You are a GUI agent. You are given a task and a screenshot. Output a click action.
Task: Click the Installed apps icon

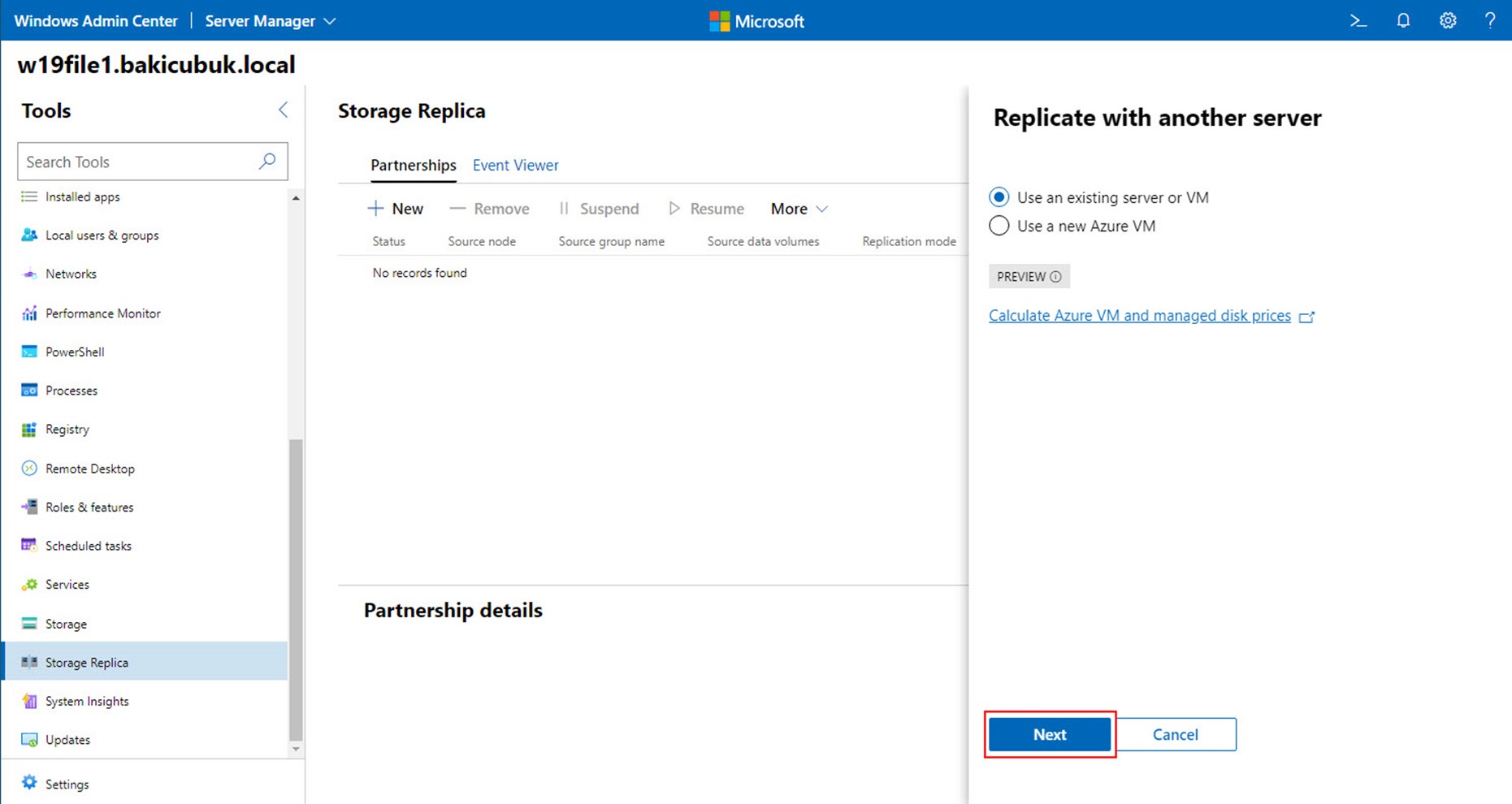tap(29, 197)
